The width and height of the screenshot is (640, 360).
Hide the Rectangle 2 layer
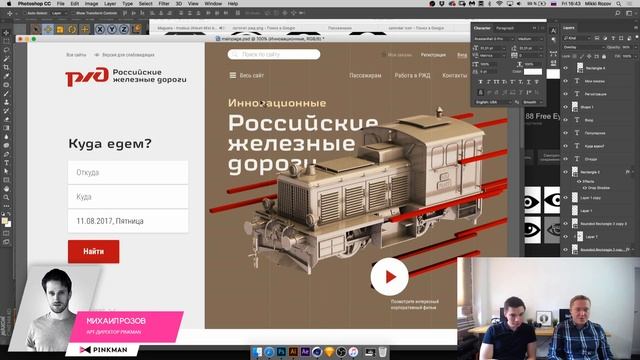(565, 172)
